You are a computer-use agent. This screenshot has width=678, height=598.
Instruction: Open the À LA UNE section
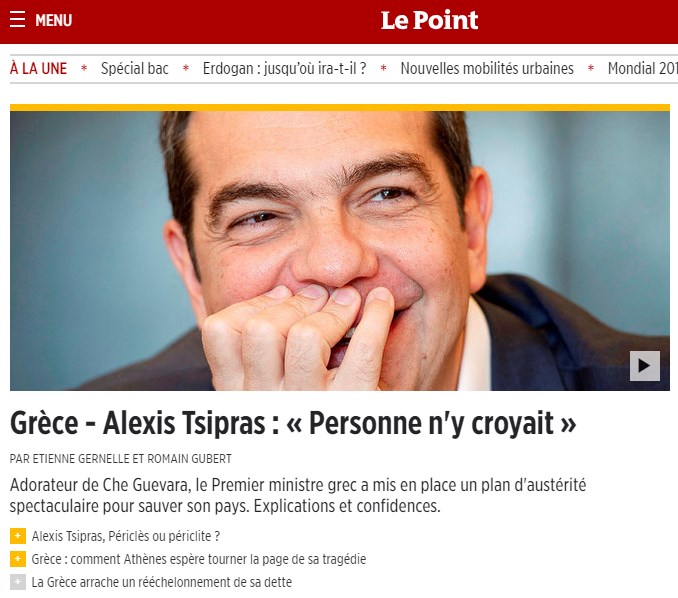38,68
